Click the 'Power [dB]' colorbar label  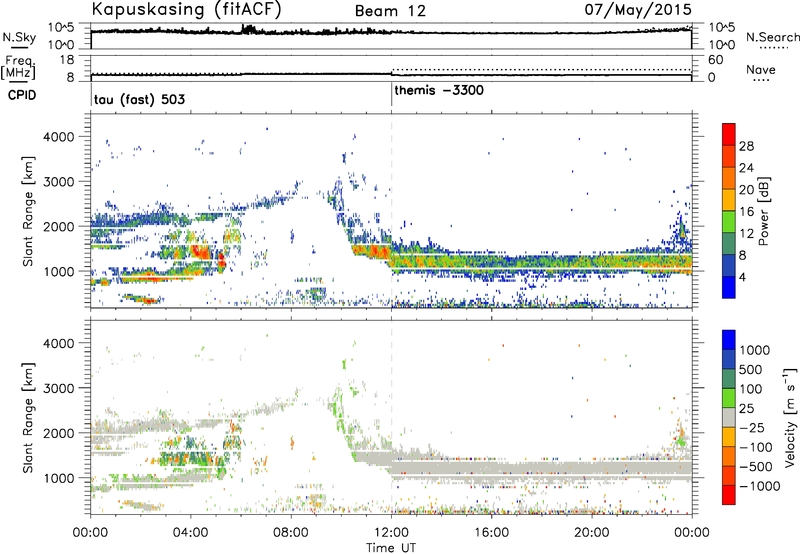764,211
